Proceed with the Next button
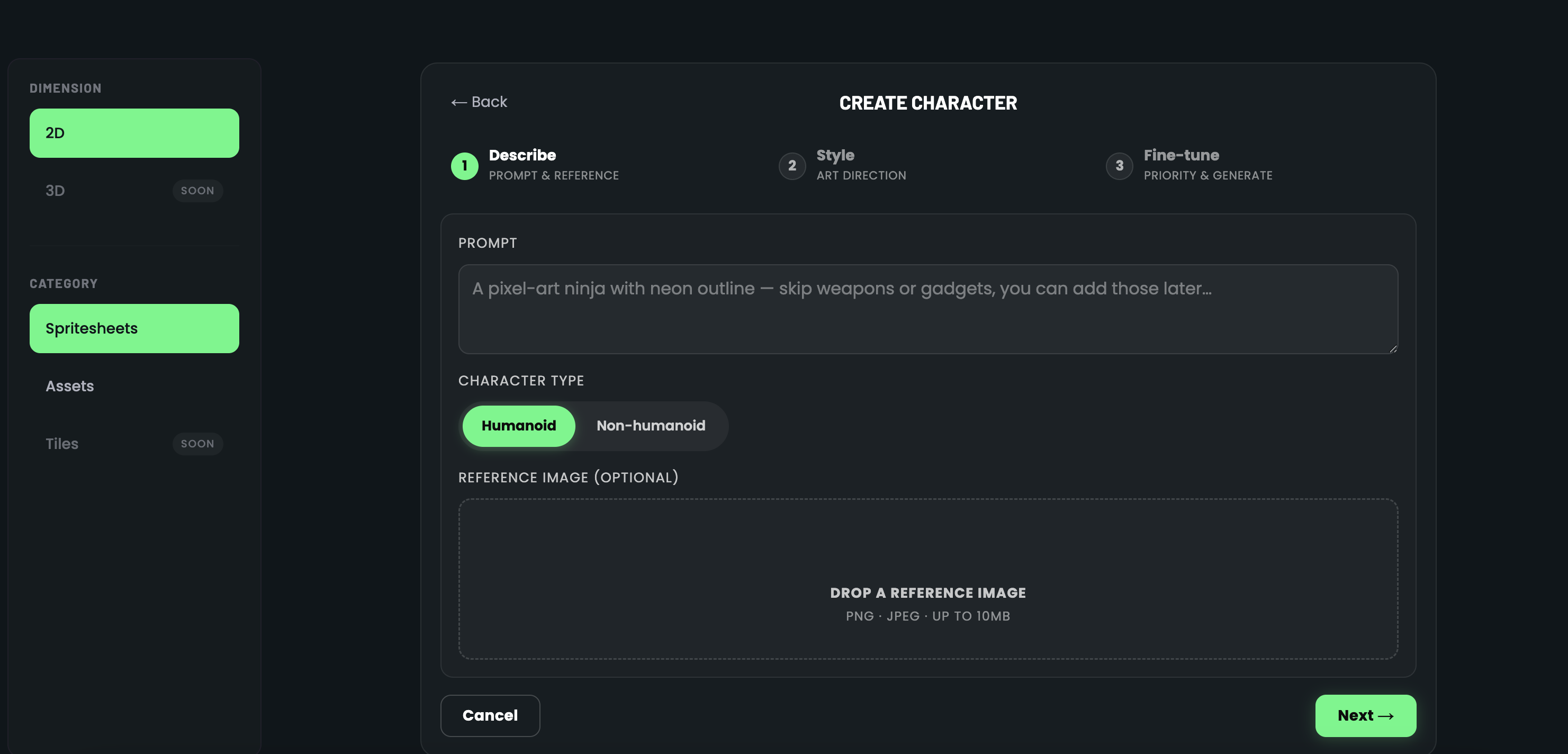The height and width of the screenshot is (754, 1568). tap(1365, 716)
